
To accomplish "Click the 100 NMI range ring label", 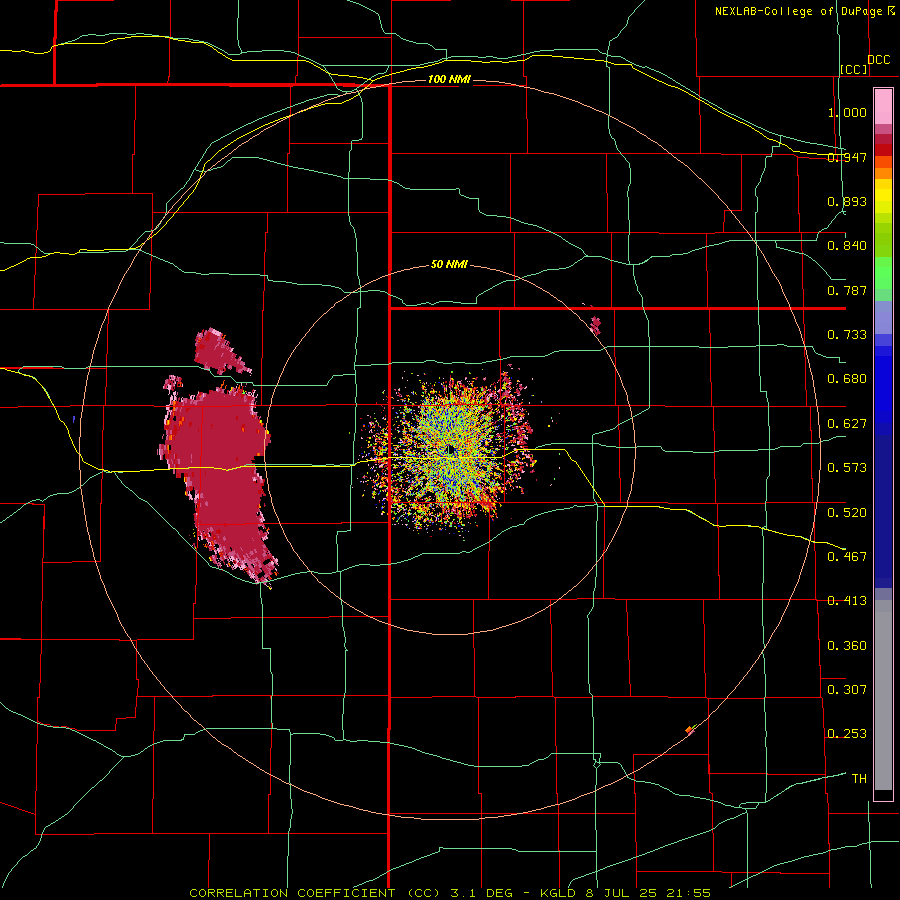I will (x=449, y=79).
